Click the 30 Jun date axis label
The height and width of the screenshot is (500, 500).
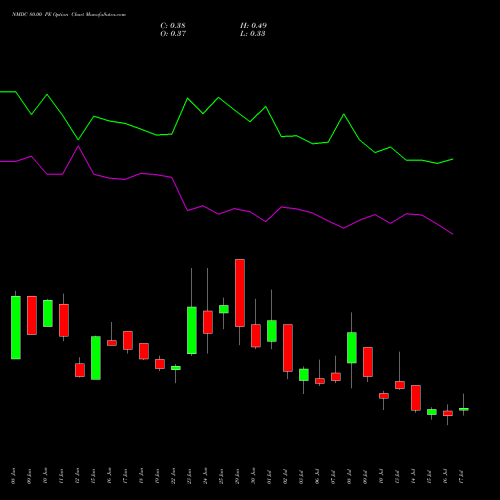coord(253,476)
